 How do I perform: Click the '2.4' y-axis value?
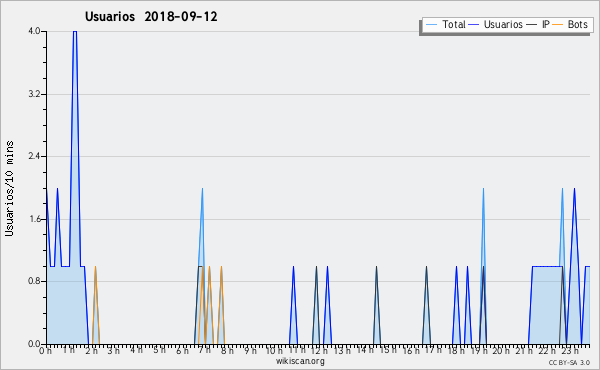coord(34,156)
